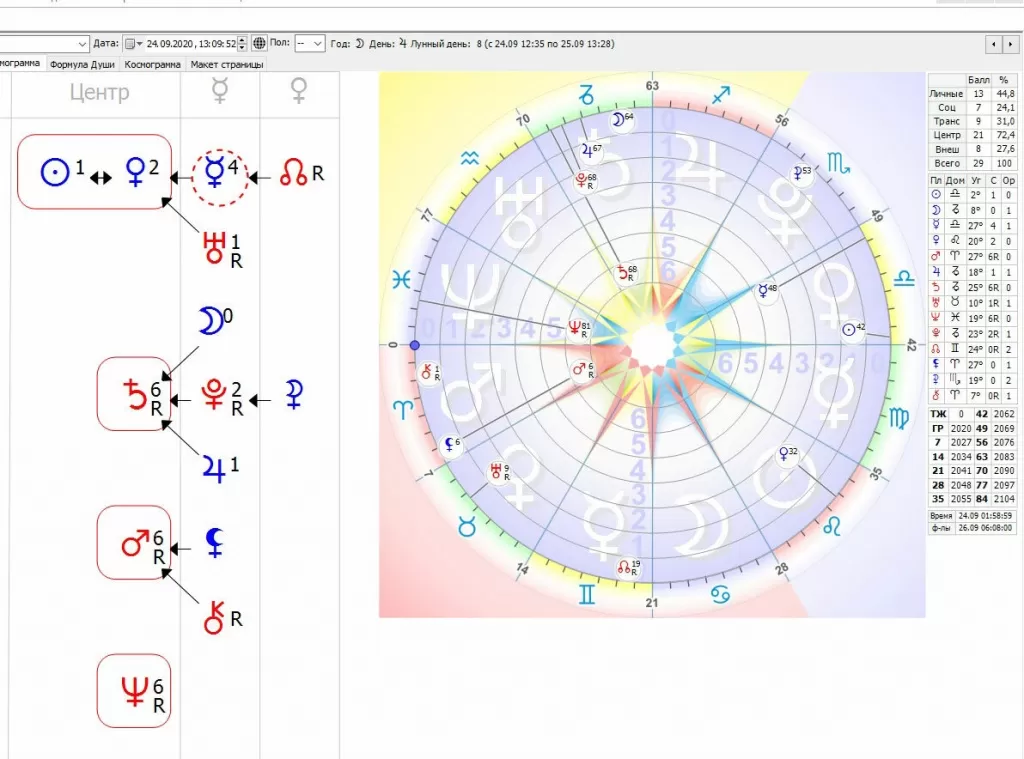
Task: Click the globe icon beside the date field
Action: point(259,43)
